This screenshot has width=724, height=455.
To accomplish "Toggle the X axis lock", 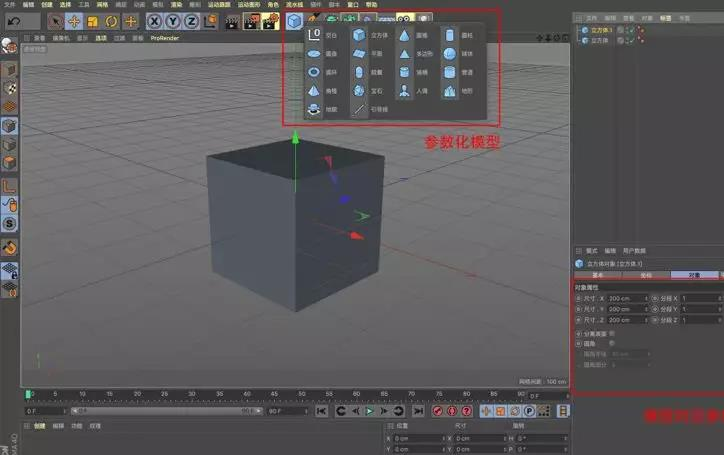I will [155, 21].
